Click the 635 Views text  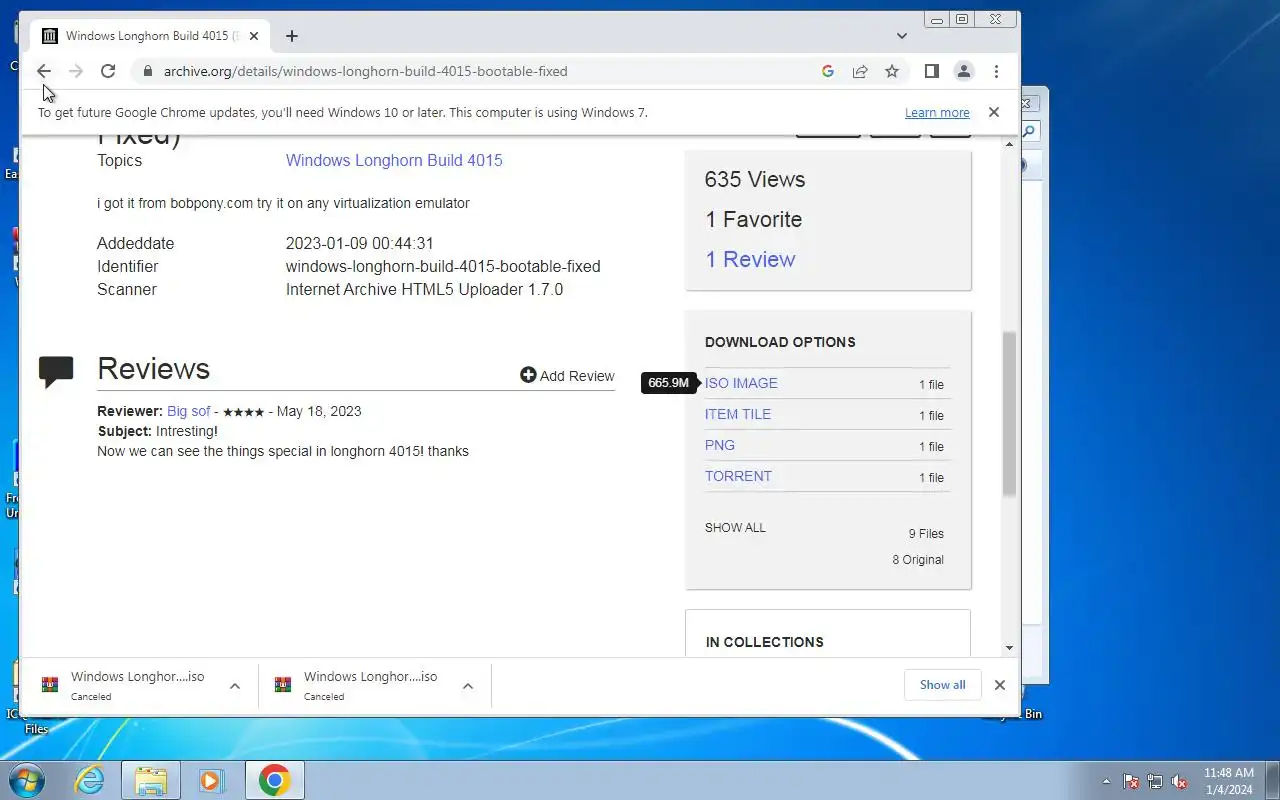click(755, 180)
